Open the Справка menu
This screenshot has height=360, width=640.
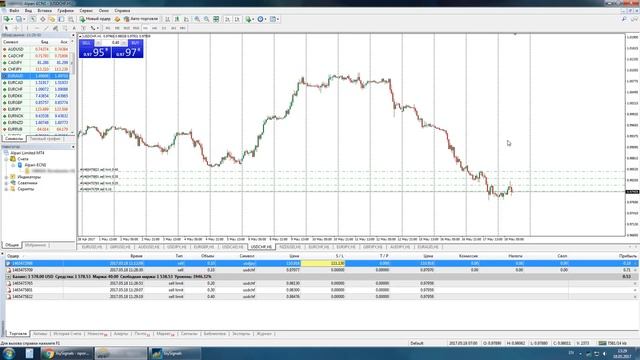pos(122,11)
